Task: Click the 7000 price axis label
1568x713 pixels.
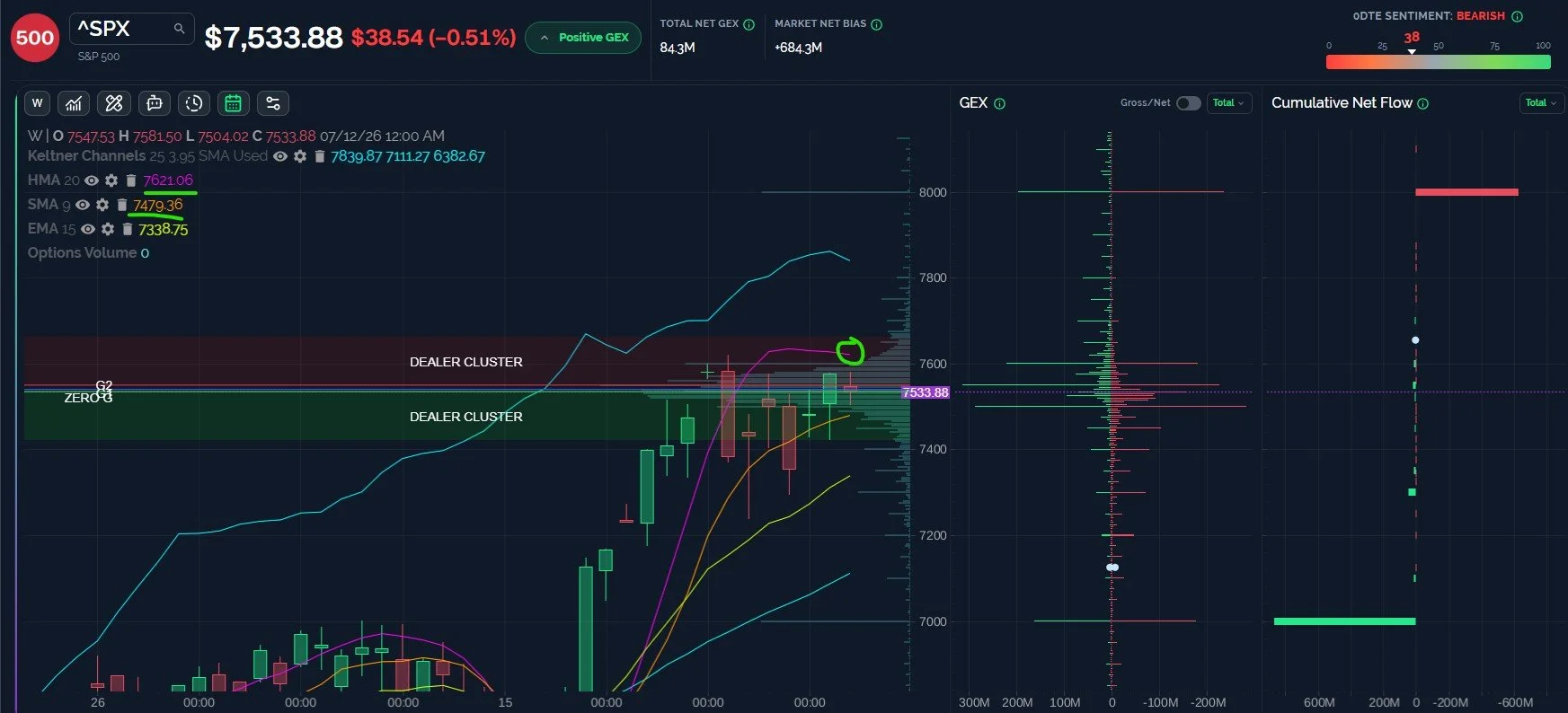Action: pyautogui.click(x=933, y=621)
